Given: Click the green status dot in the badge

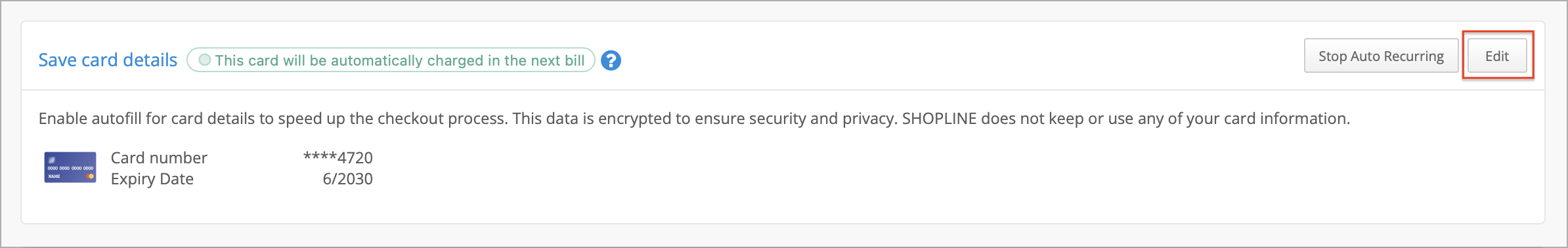Looking at the screenshot, I should coord(205,60).
